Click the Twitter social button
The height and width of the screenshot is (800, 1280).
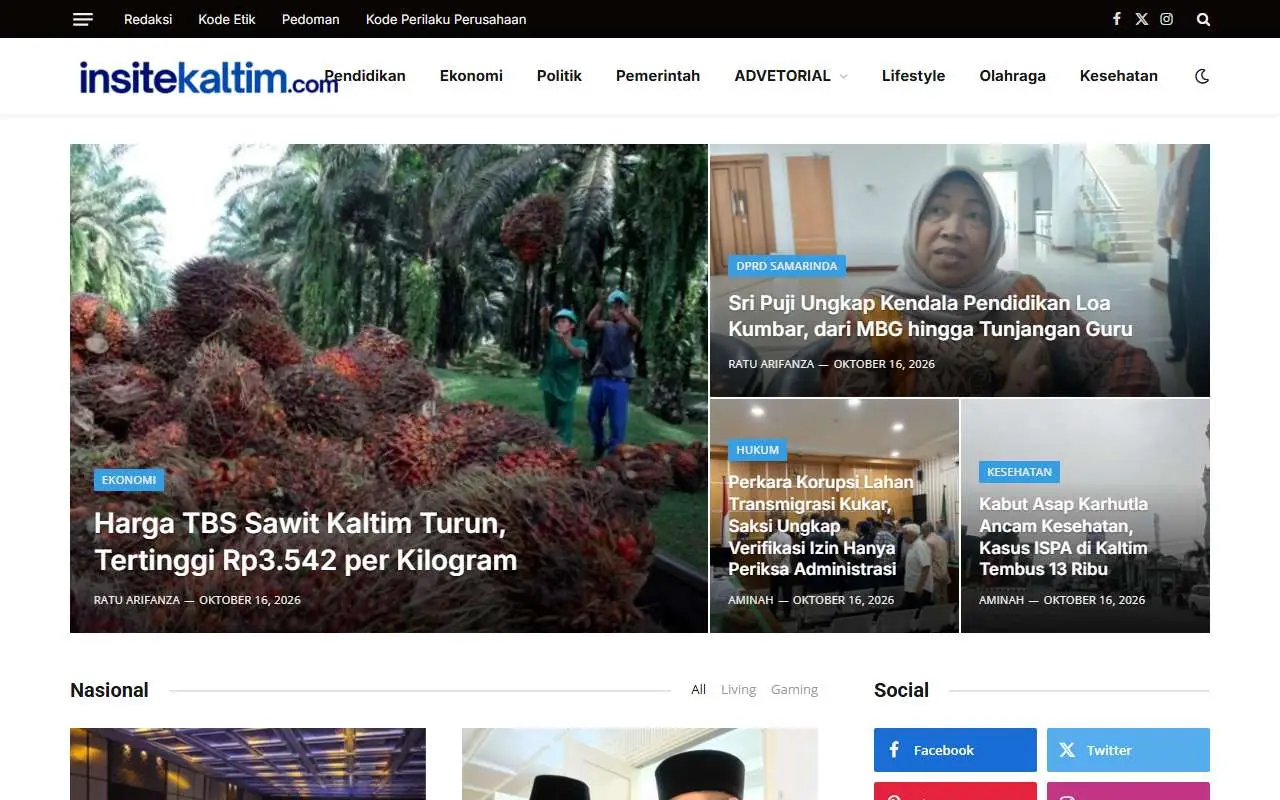[x=1128, y=750]
